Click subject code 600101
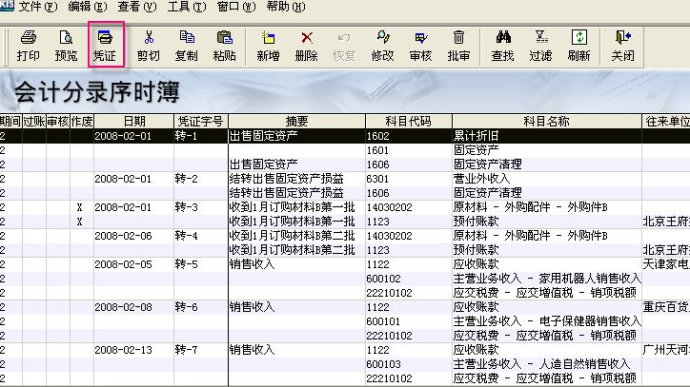The width and height of the screenshot is (690, 387). pyautogui.click(x=383, y=321)
